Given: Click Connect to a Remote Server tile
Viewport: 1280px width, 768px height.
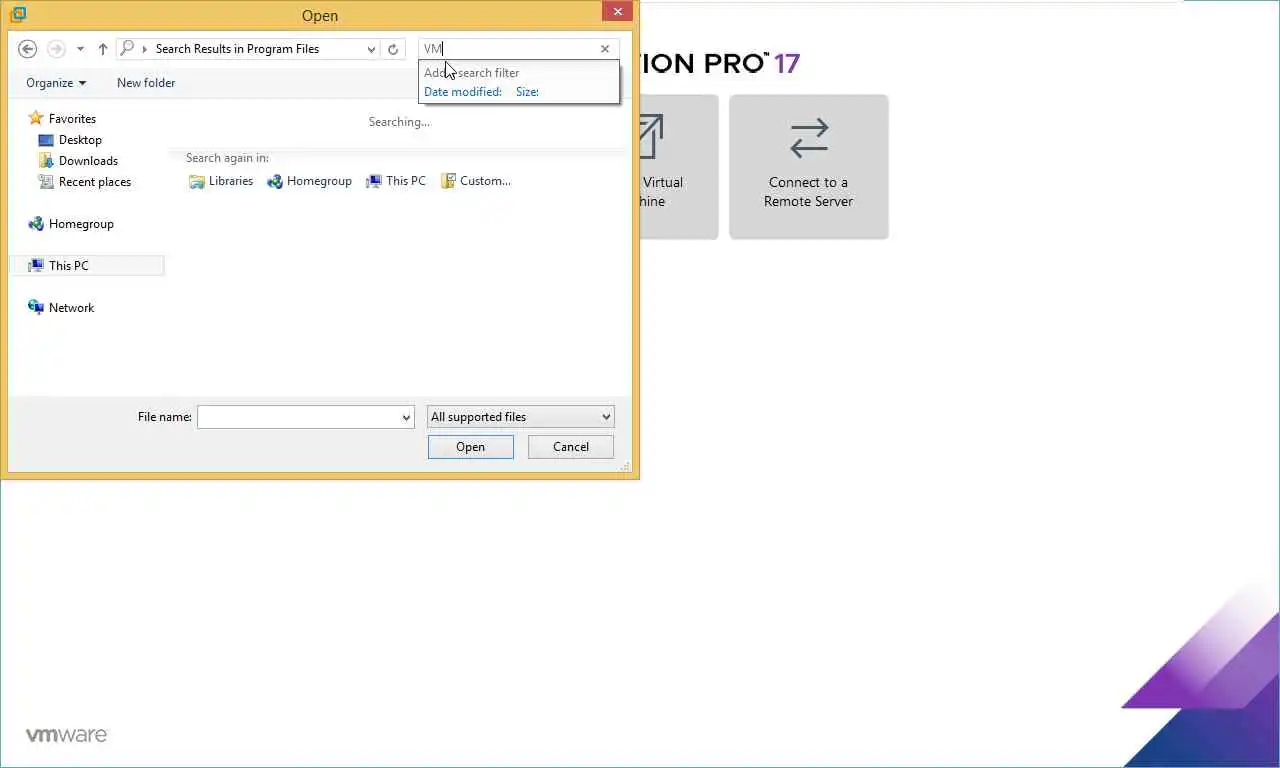Looking at the screenshot, I should [808, 167].
